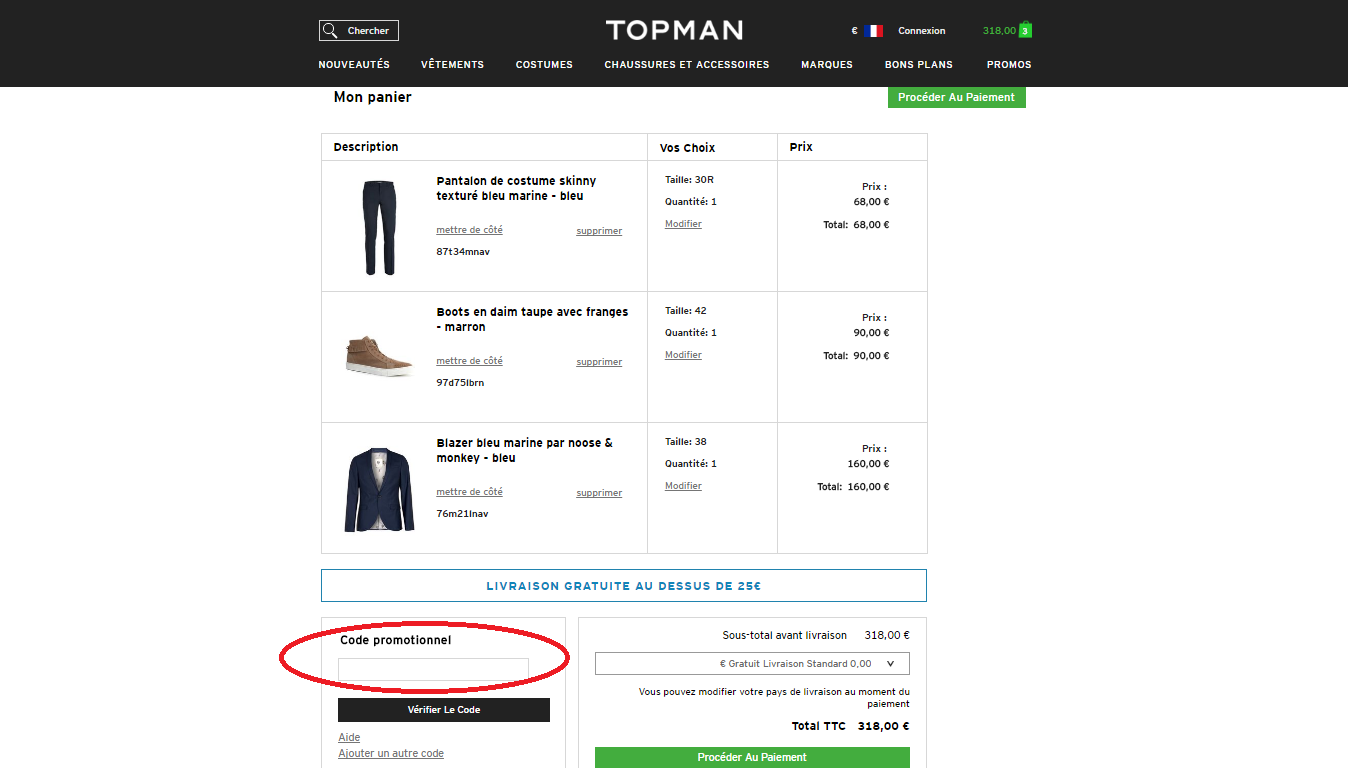Click Ajouter un autre code link
This screenshot has width=1348, height=770.
click(391, 754)
